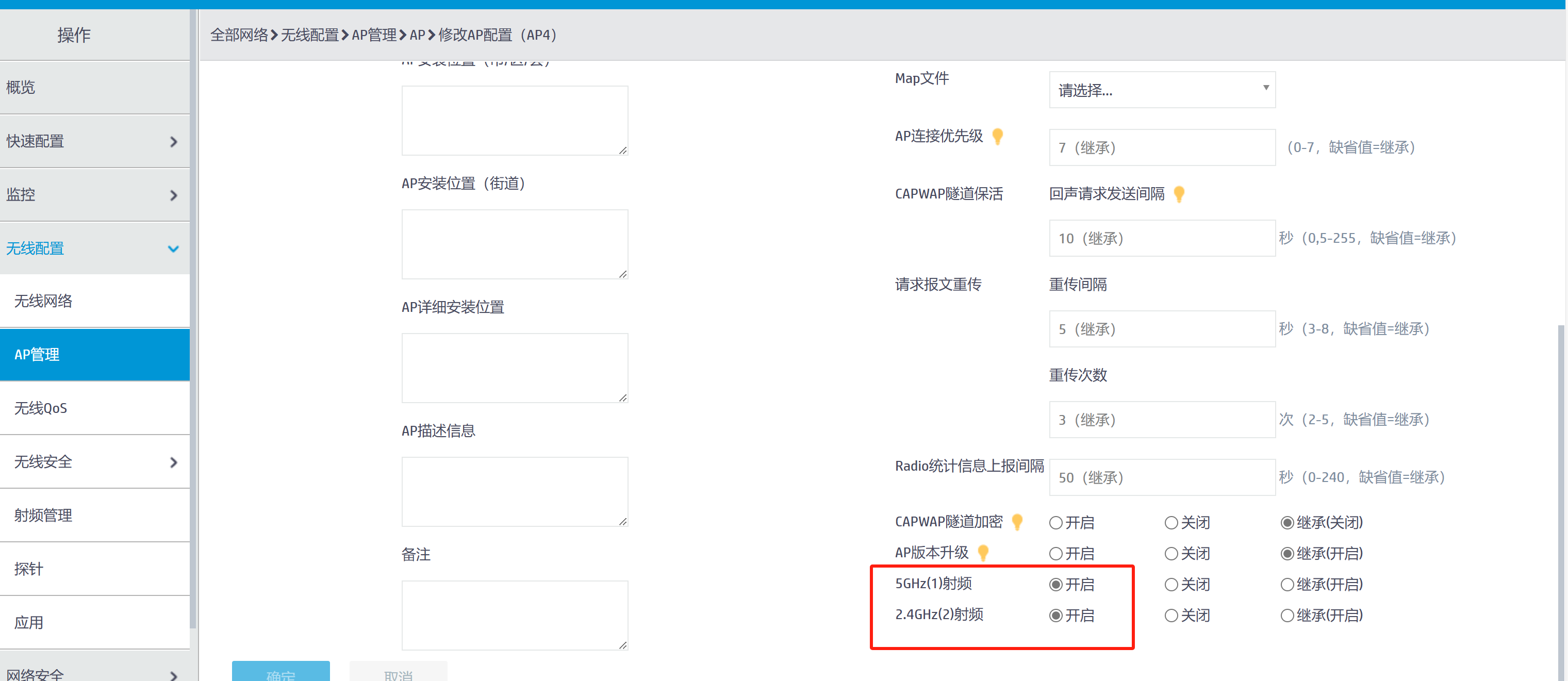Select 继承(开启) for 2.4GHz(2)射频

[x=1287, y=616]
